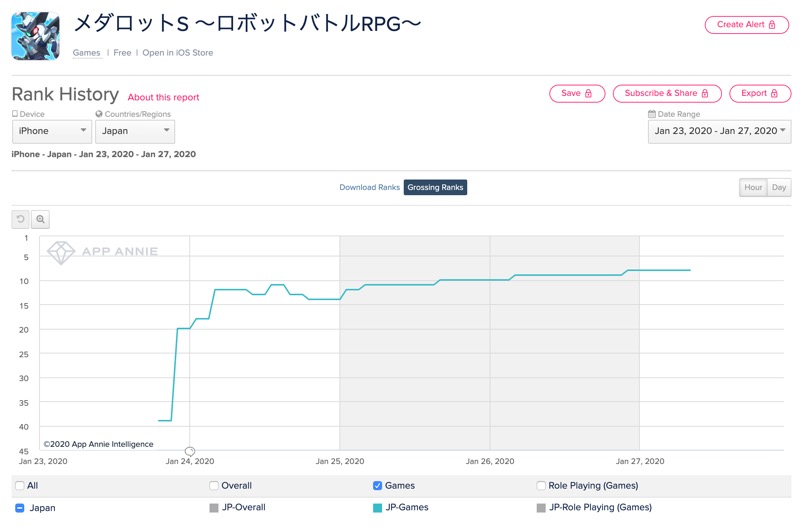
Task: Click Subscribe & Share button
Action: click(x=667, y=93)
